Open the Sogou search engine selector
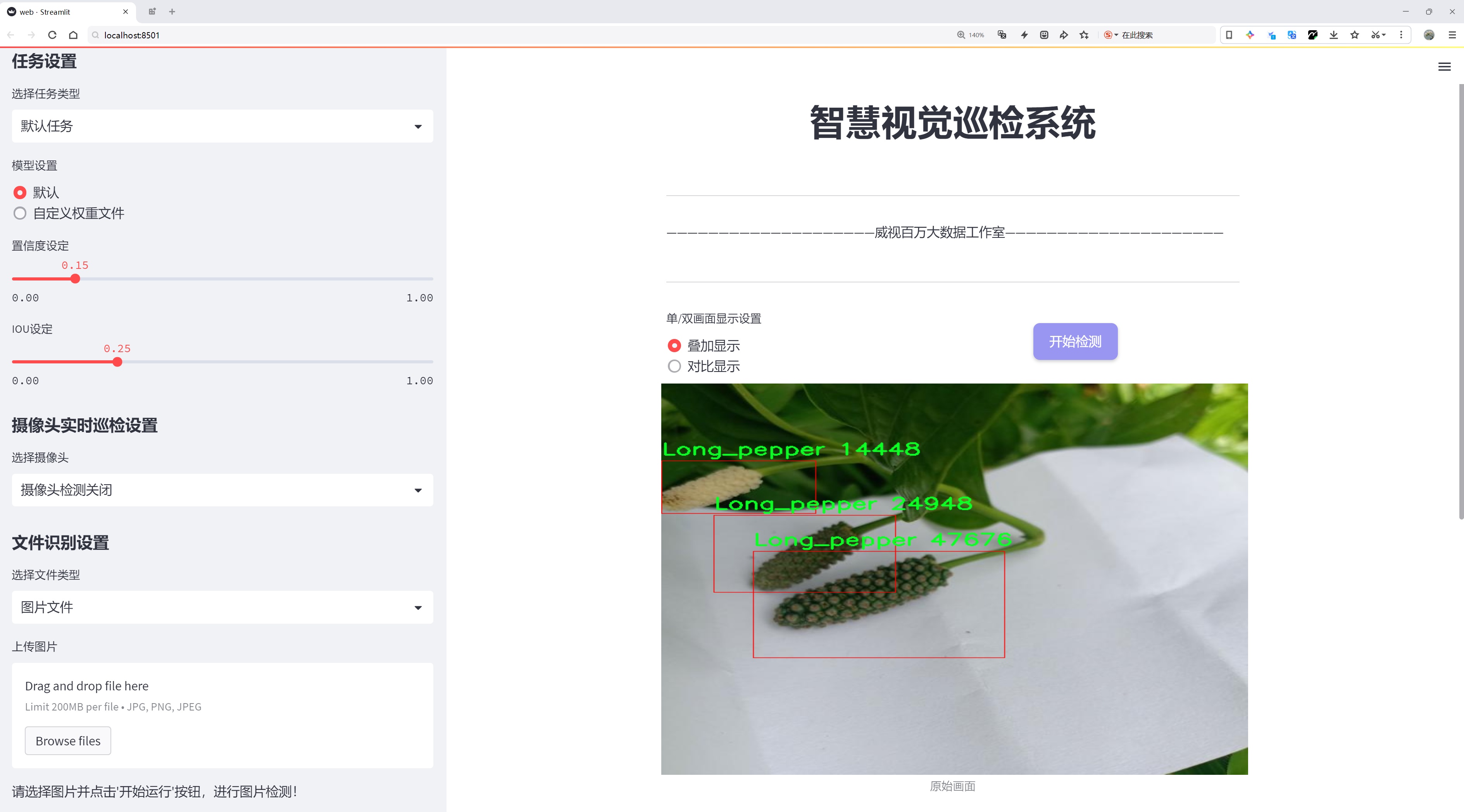The image size is (1464, 812). (x=1111, y=34)
